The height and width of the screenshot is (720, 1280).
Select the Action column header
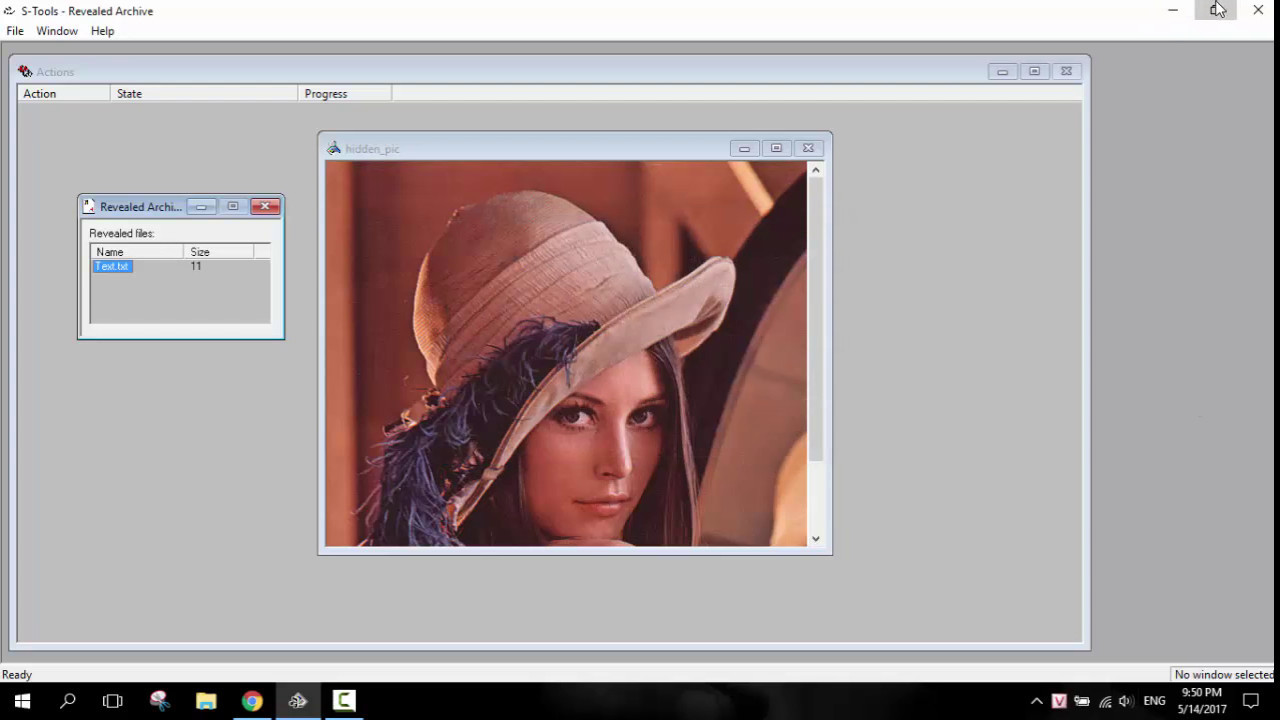pos(64,94)
